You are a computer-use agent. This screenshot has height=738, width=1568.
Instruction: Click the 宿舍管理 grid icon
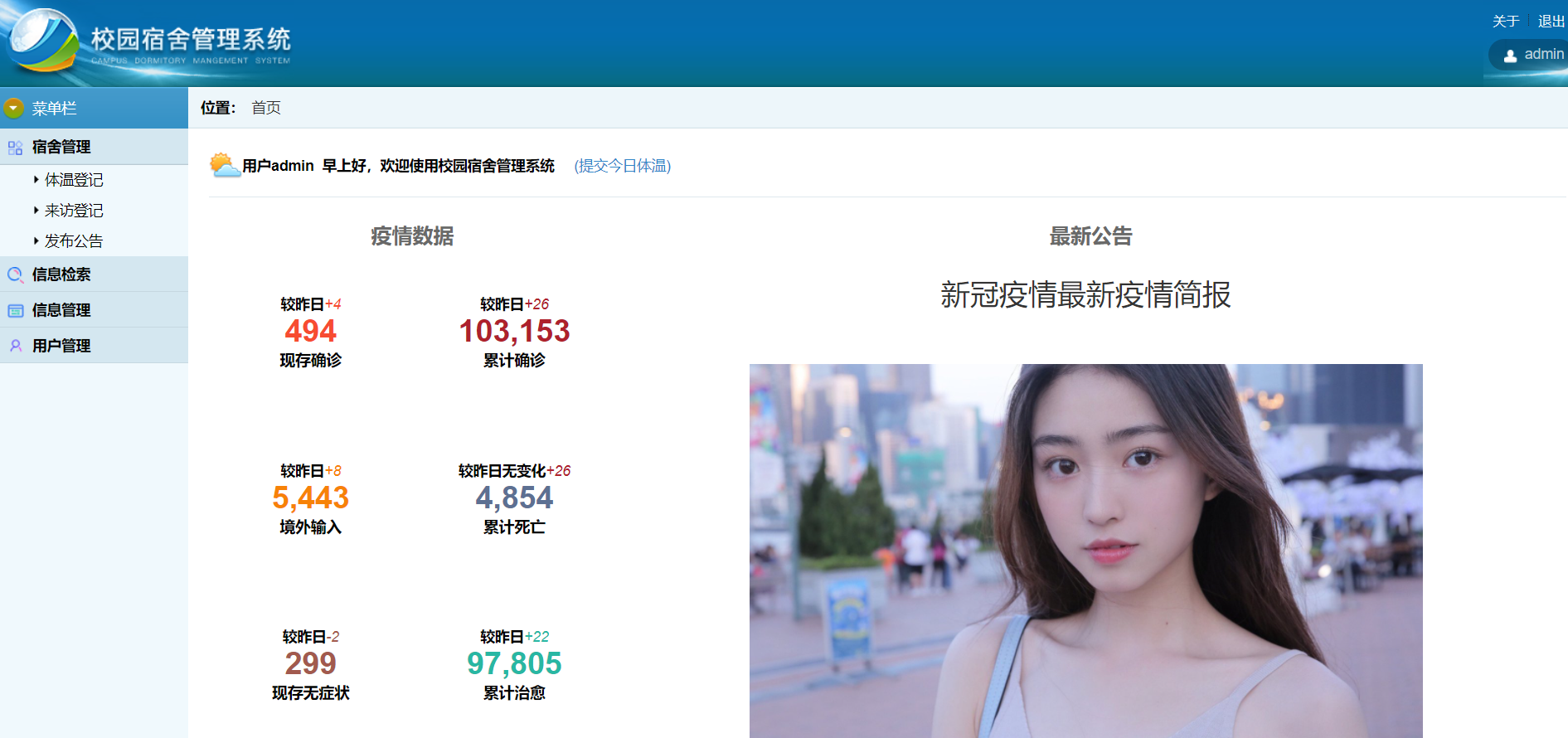click(x=15, y=148)
